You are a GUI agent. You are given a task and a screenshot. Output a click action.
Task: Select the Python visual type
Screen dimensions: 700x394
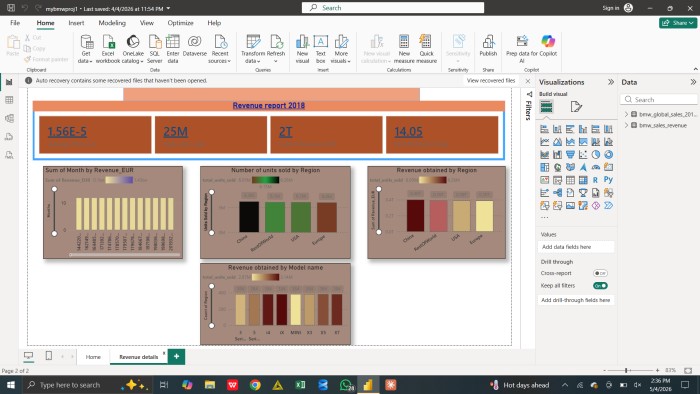[608, 180]
